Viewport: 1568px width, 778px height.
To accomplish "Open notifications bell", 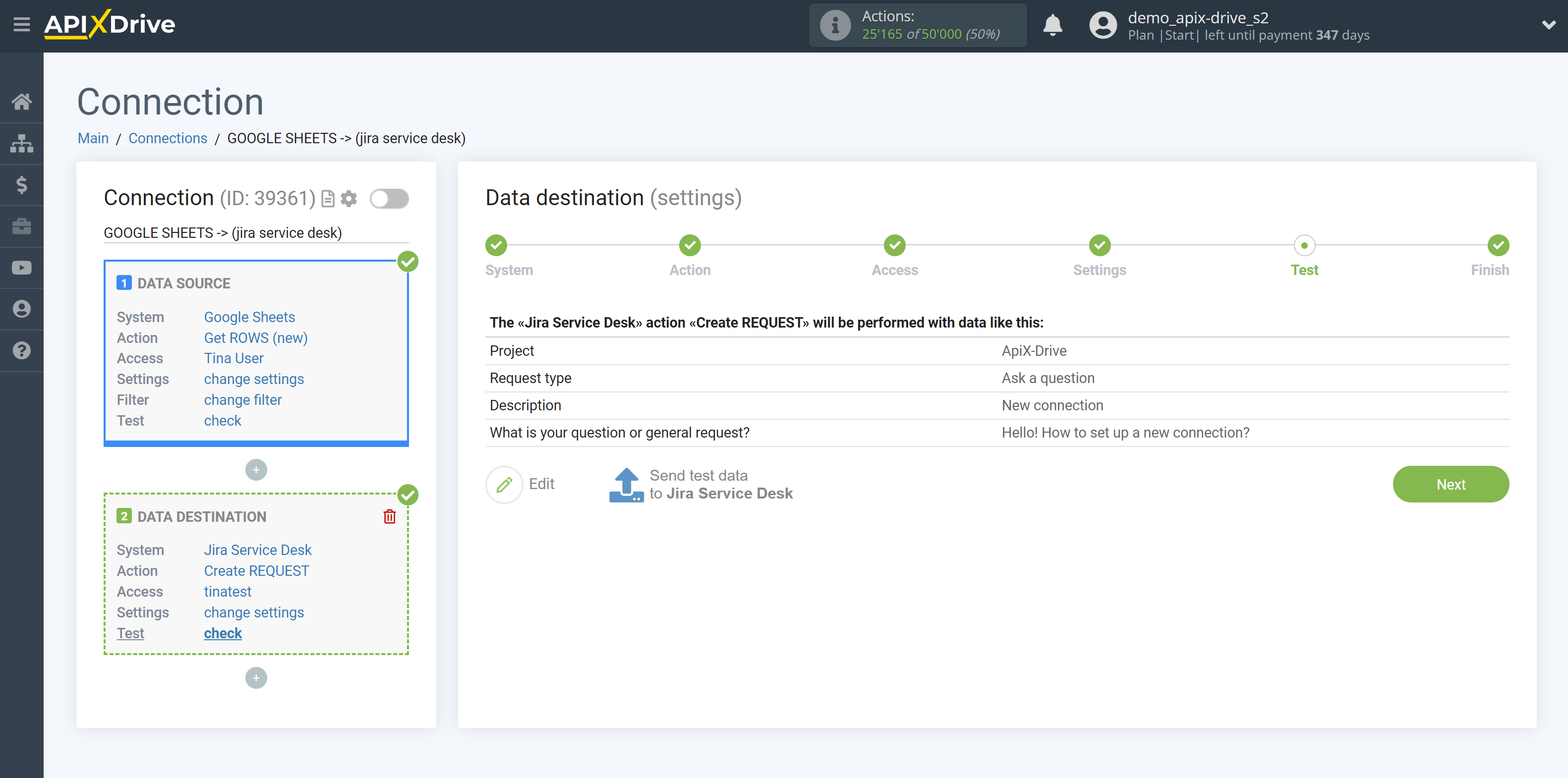I will [x=1052, y=26].
